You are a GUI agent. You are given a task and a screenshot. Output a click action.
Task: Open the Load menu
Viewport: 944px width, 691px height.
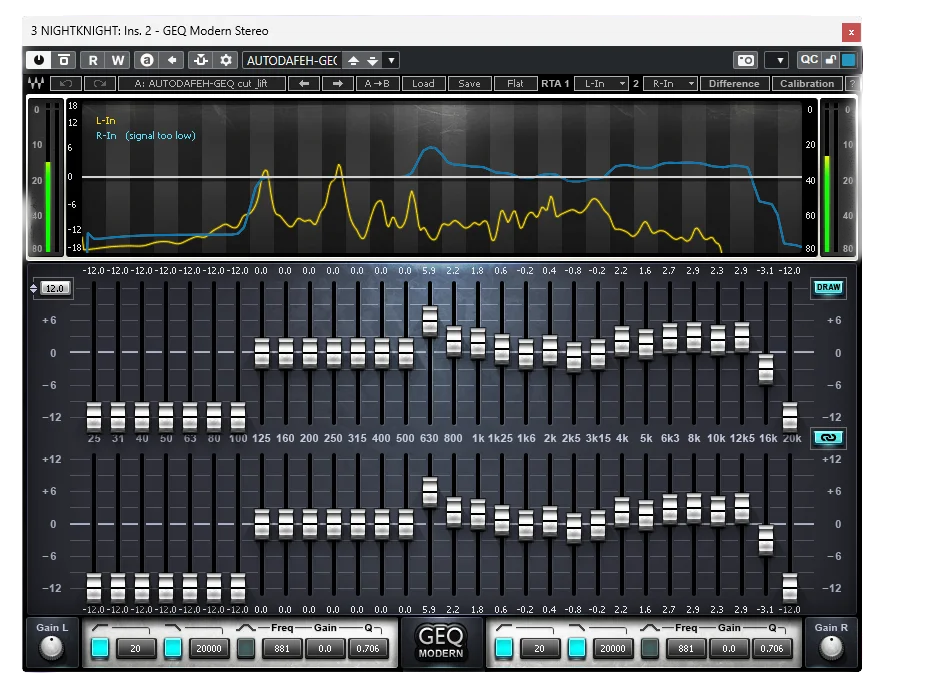coord(423,84)
